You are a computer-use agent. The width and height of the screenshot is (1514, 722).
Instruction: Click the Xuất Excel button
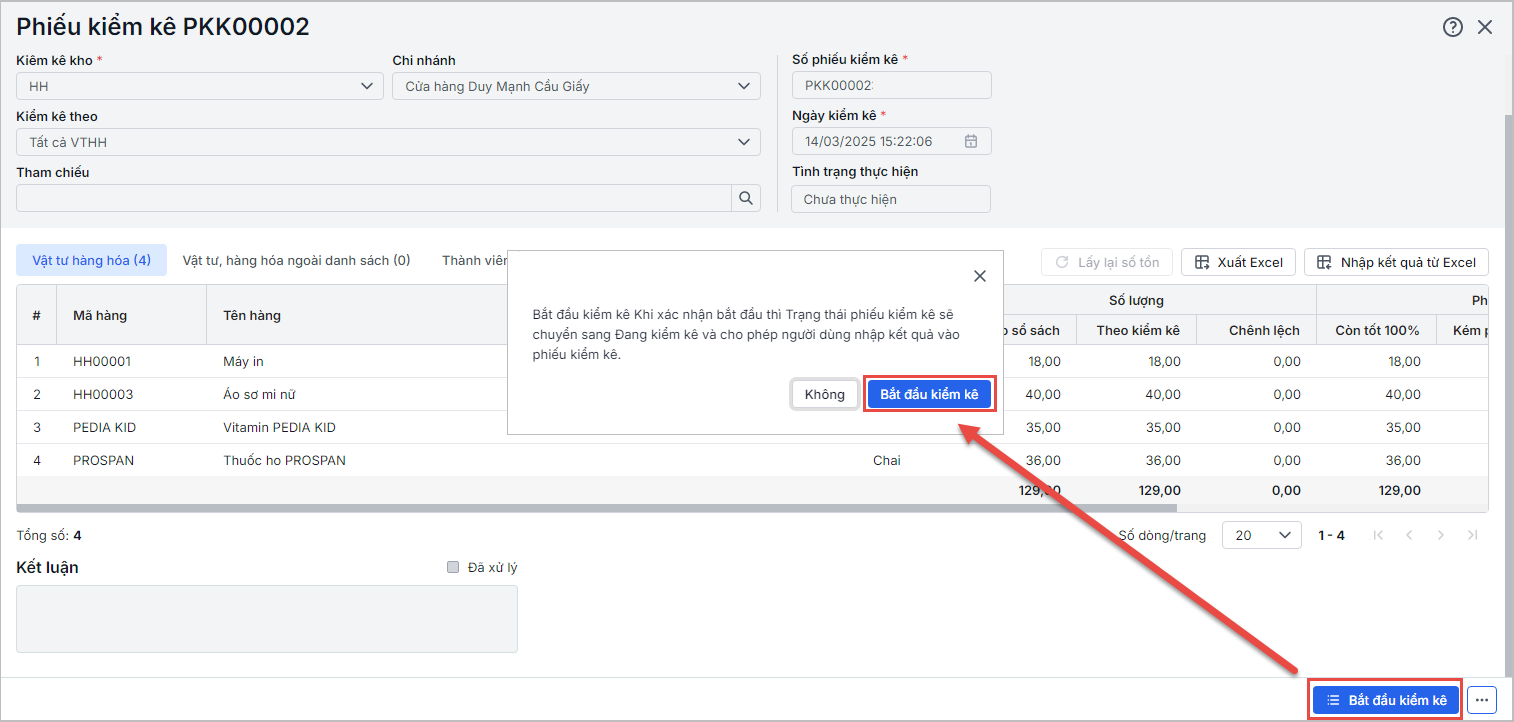point(1238,262)
